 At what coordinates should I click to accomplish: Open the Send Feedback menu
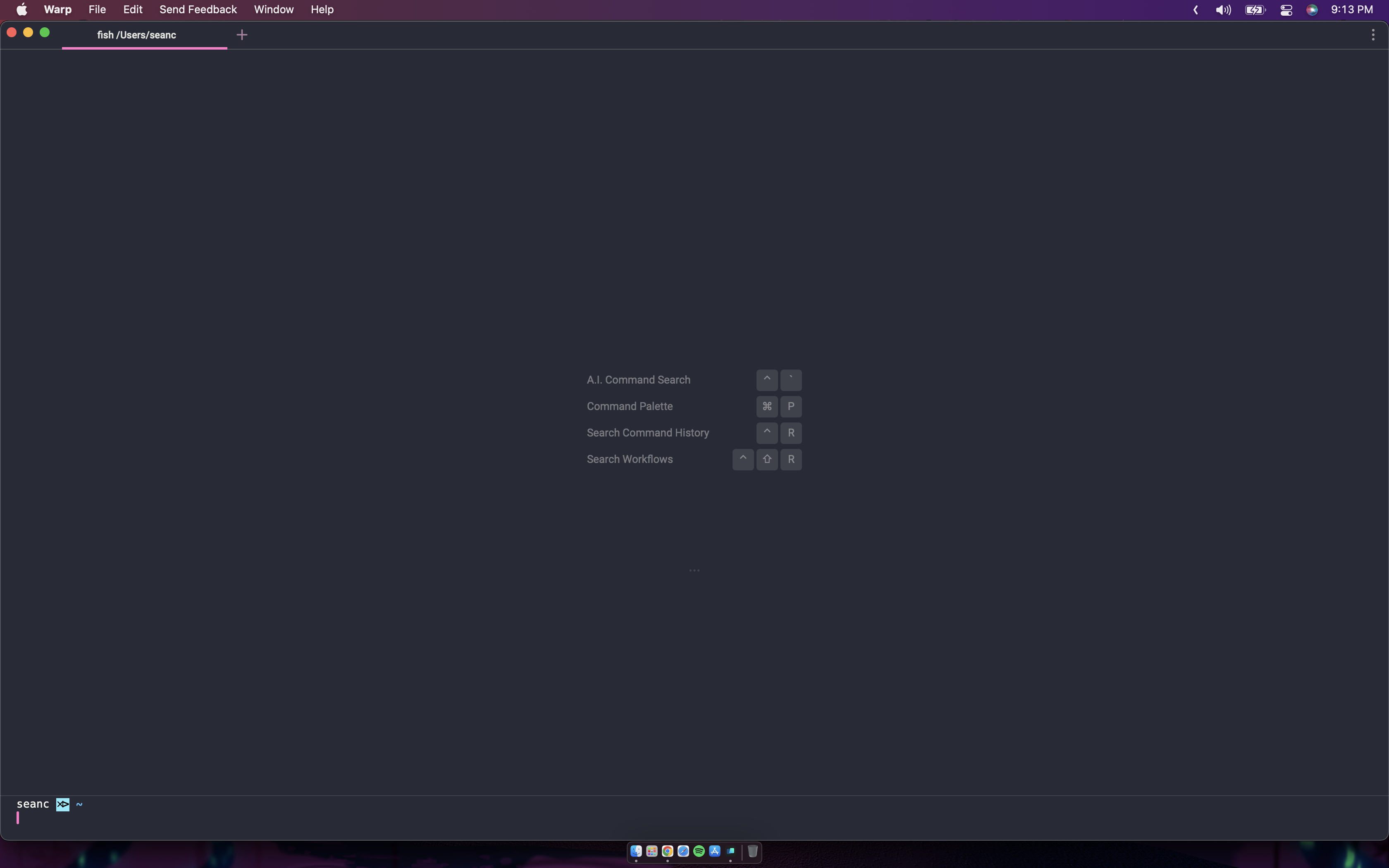point(198,10)
